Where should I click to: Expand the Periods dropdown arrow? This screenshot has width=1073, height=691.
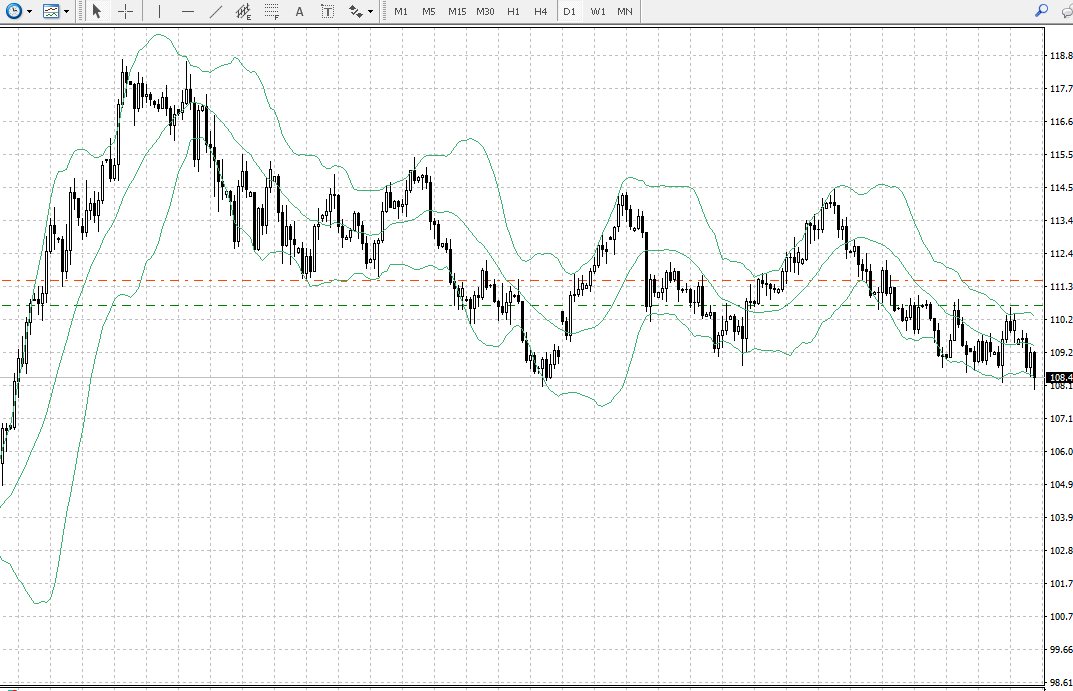click(x=29, y=12)
